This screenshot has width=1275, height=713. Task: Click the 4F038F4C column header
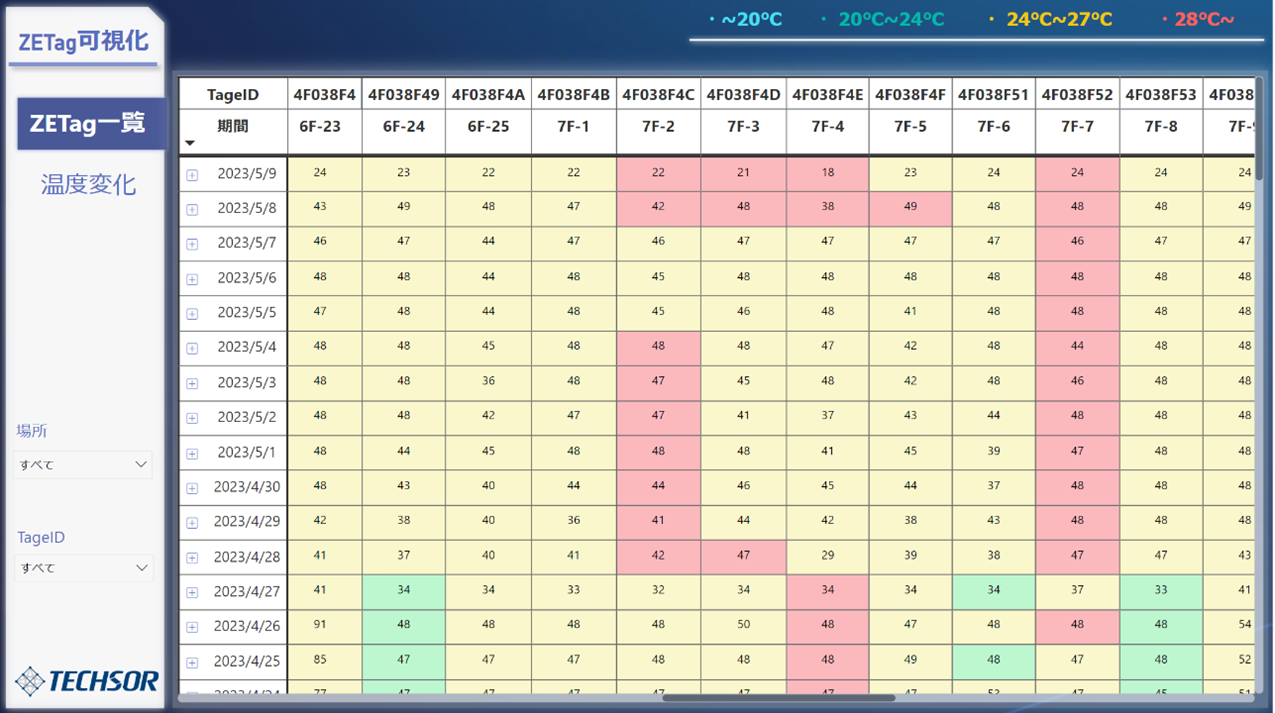[658, 95]
